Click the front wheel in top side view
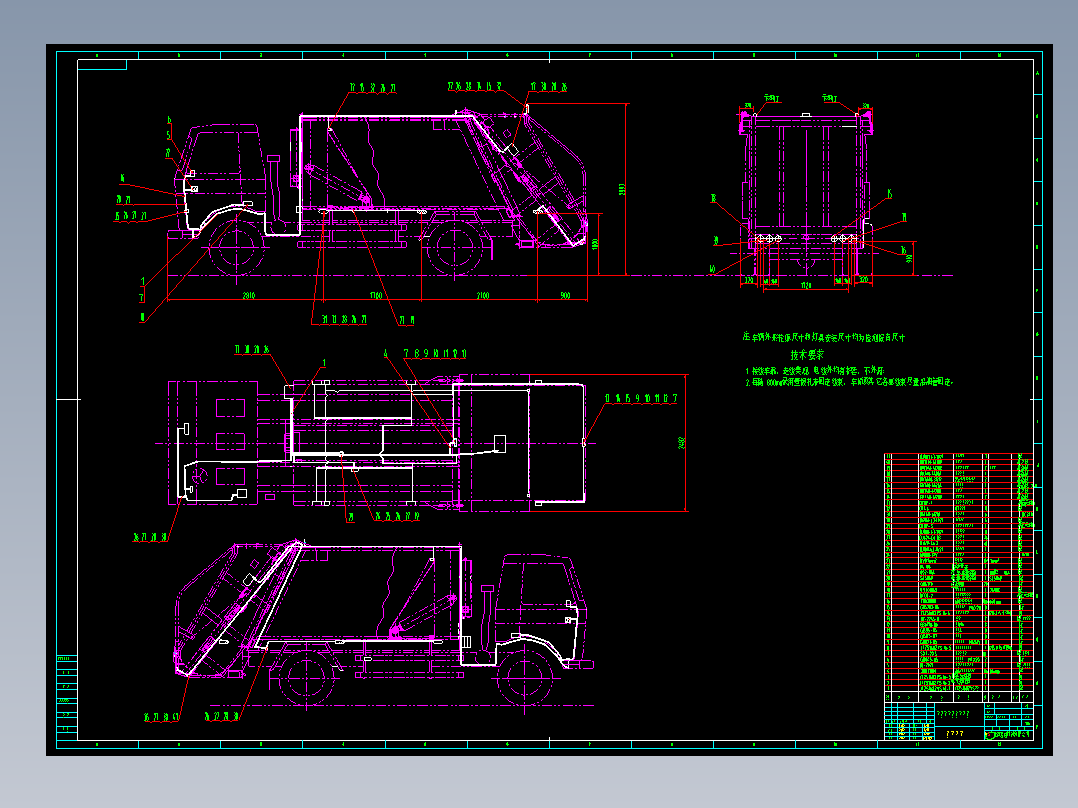This screenshot has width=1078, height=808. [x=236, y=247]
